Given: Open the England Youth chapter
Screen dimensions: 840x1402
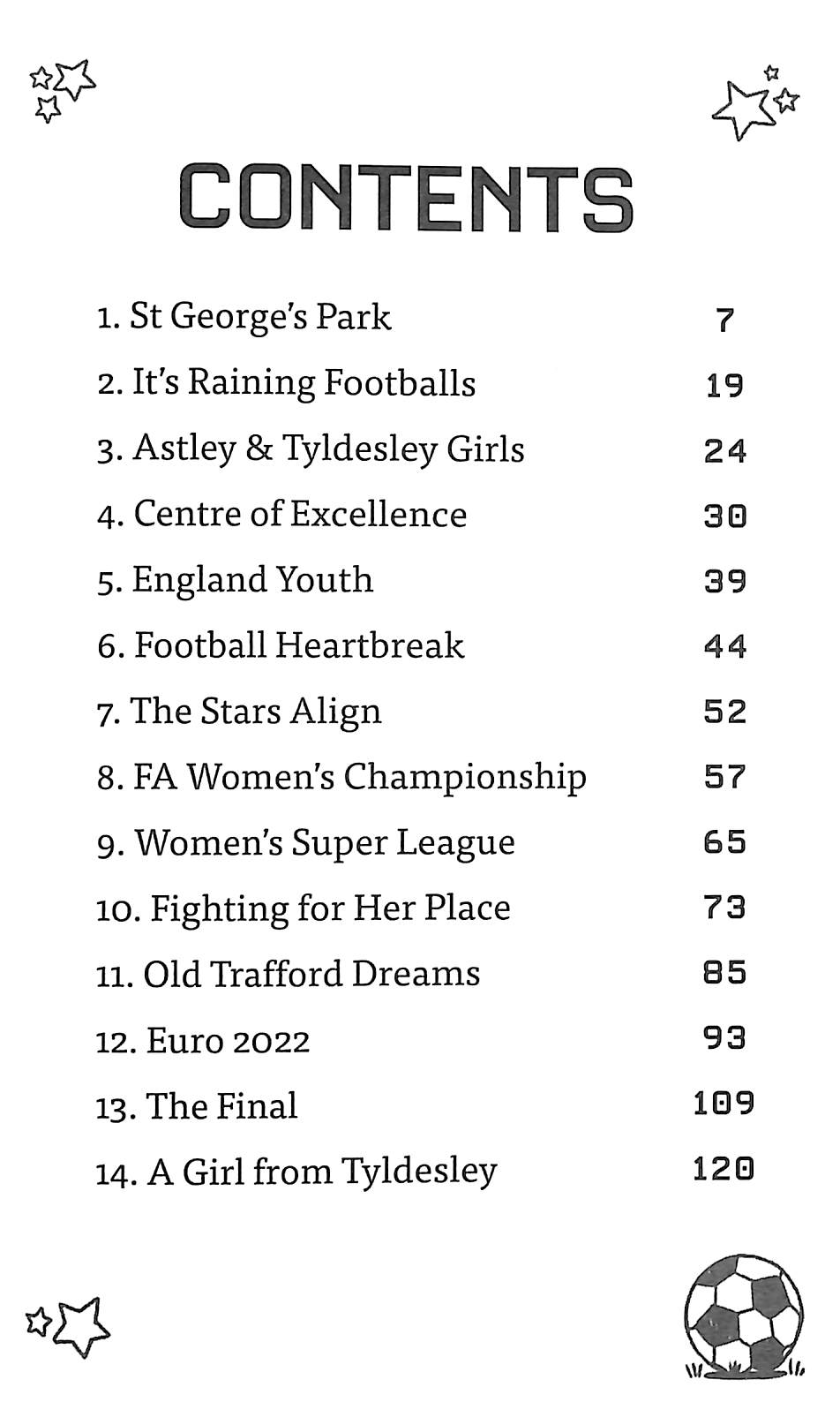Looking at the screenshot, I should (236, 580).
